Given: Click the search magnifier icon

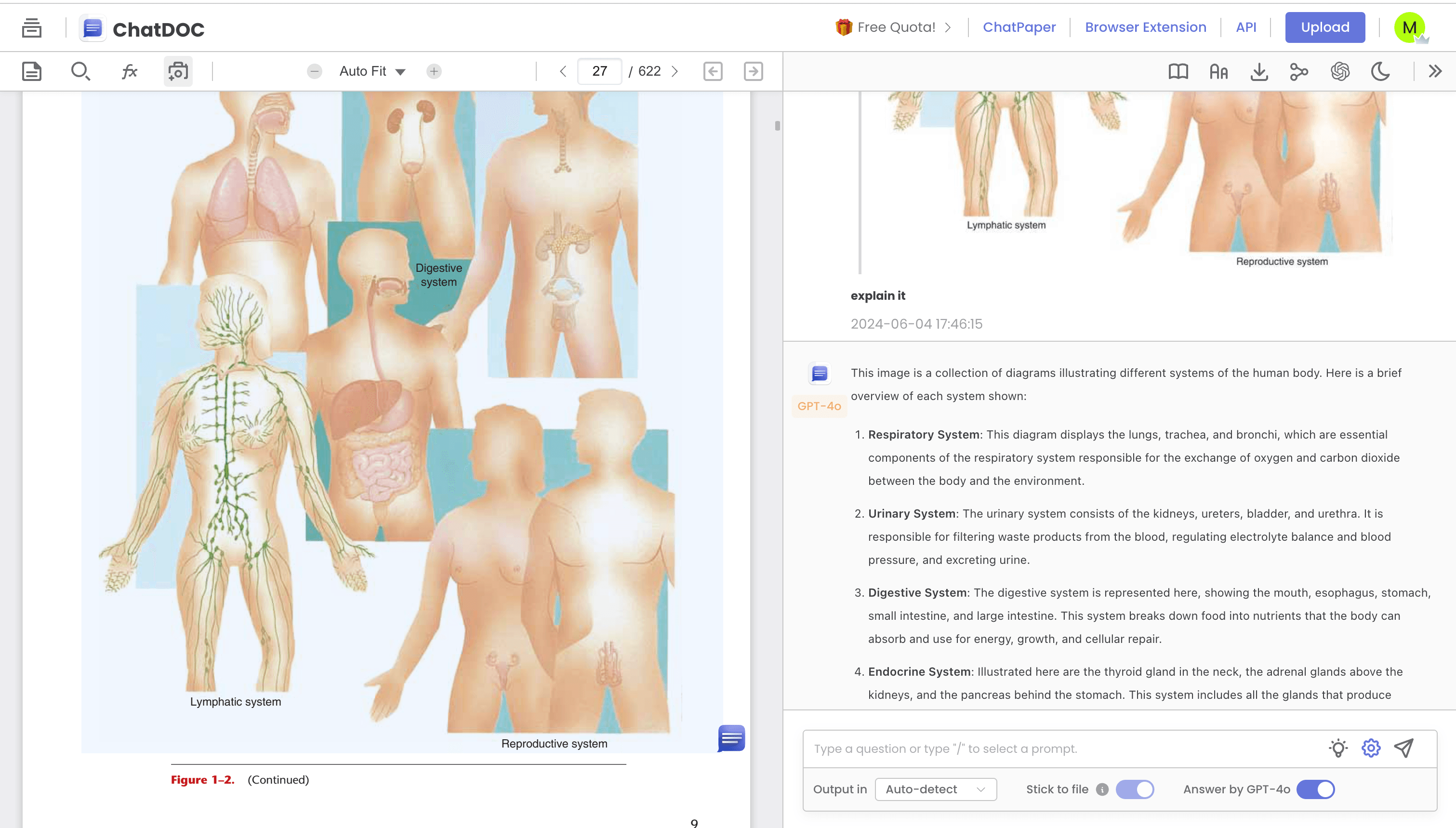Looking at the screenshot, I should (x=80, y=71).
